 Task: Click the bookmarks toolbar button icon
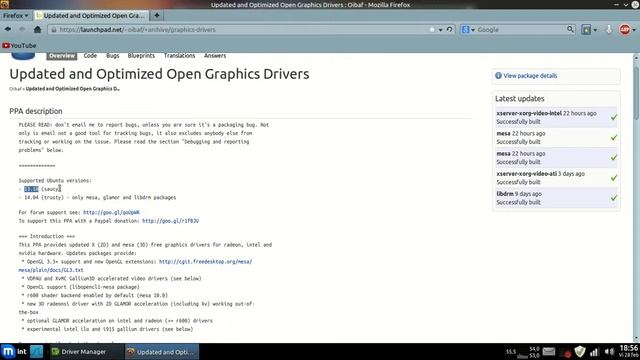point(586,29)
